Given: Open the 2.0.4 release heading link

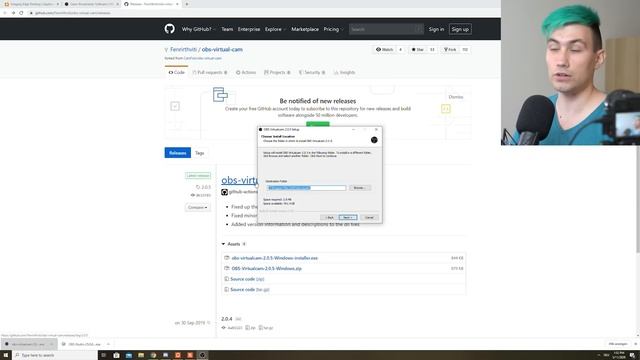Looking at the screenshot, I should tap(227, 319).
